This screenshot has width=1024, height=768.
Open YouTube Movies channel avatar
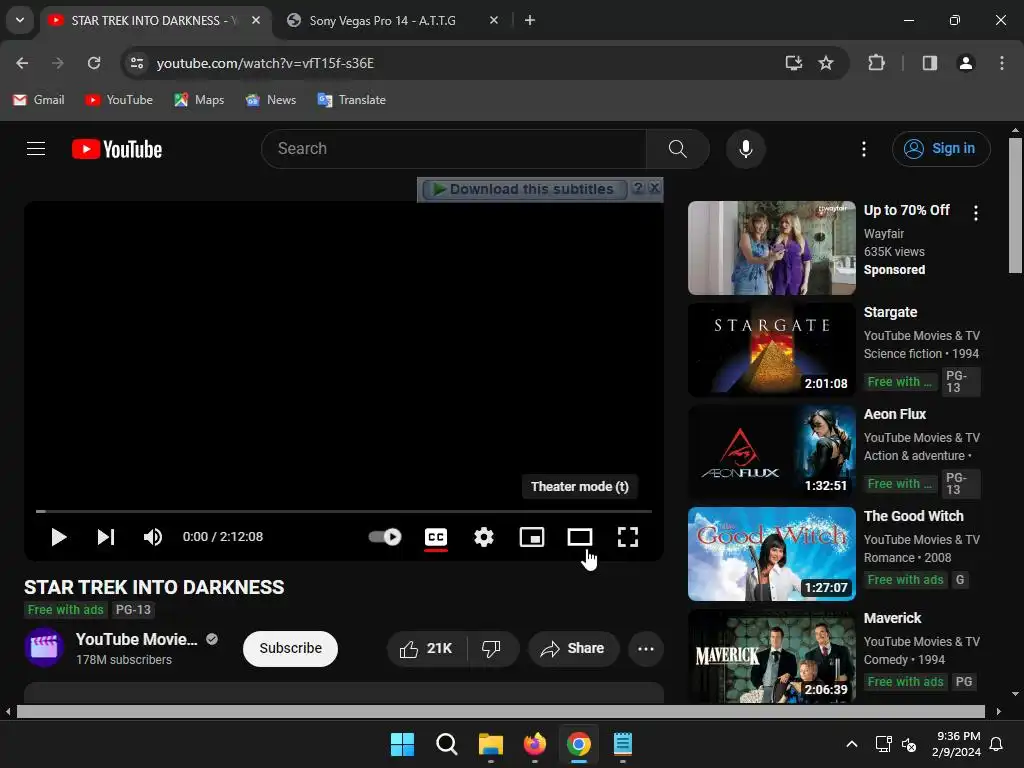point(44,647)
